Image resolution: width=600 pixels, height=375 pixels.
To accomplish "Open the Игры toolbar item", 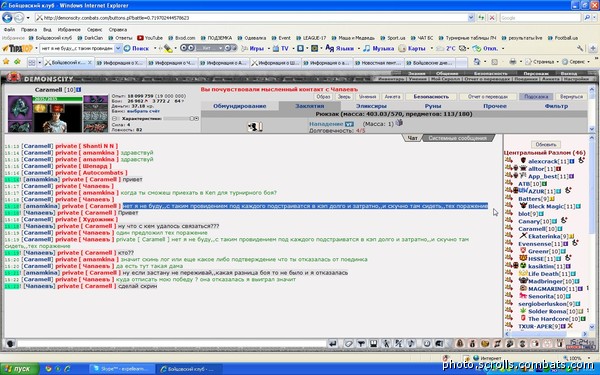I will (253, 49).
